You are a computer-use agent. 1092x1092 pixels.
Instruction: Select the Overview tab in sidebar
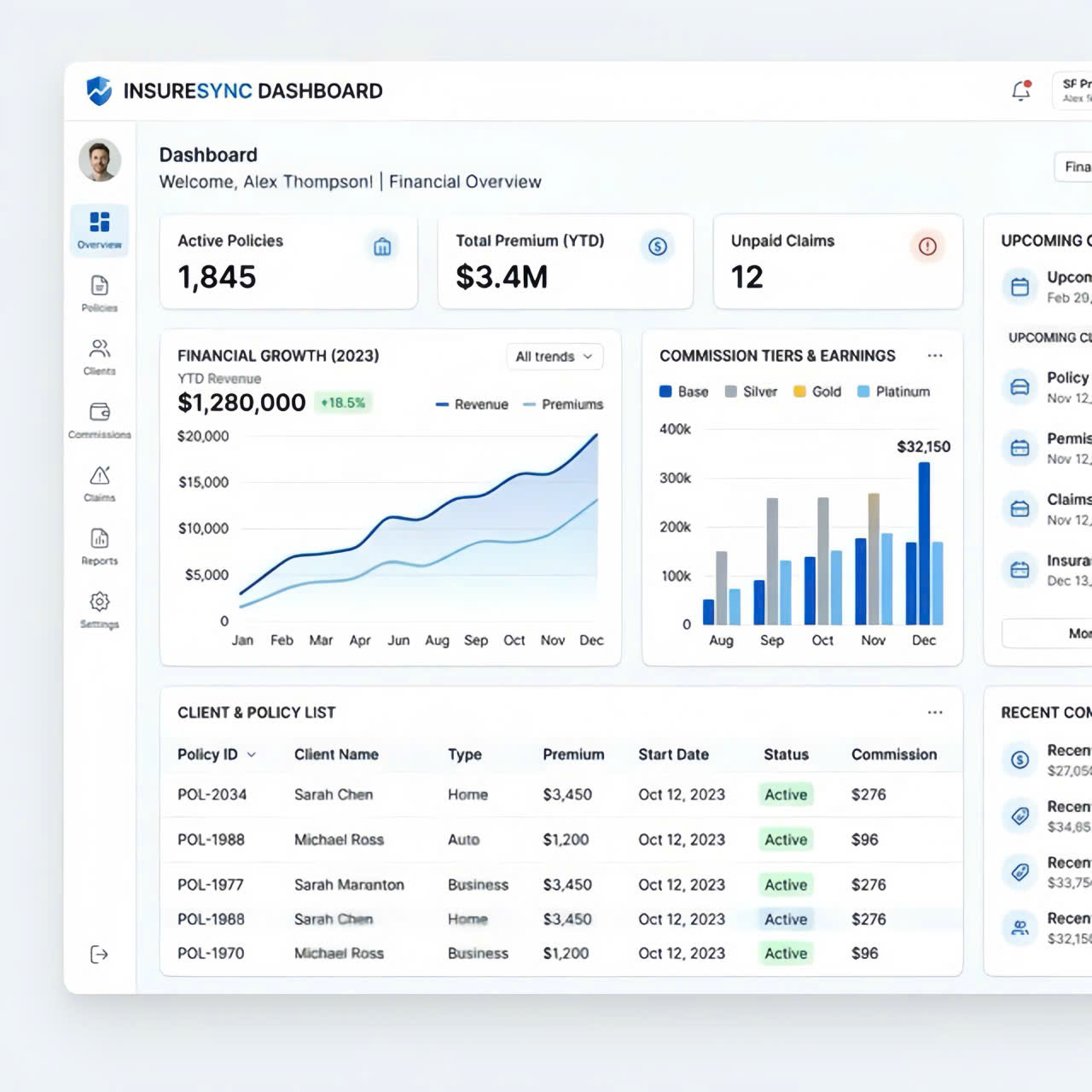point(100,229)
